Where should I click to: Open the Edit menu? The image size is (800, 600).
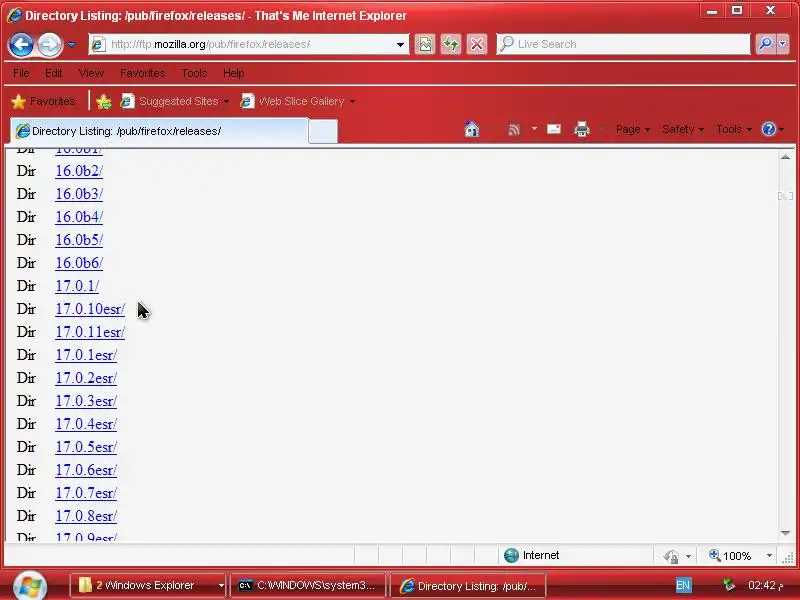pos(54,73)
